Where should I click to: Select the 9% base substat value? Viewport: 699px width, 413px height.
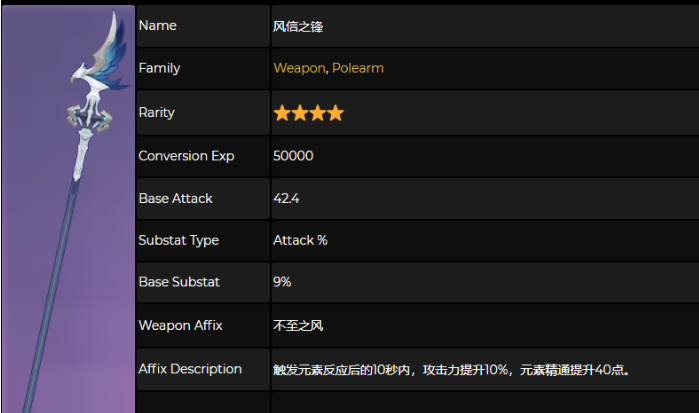coord(282,282)
